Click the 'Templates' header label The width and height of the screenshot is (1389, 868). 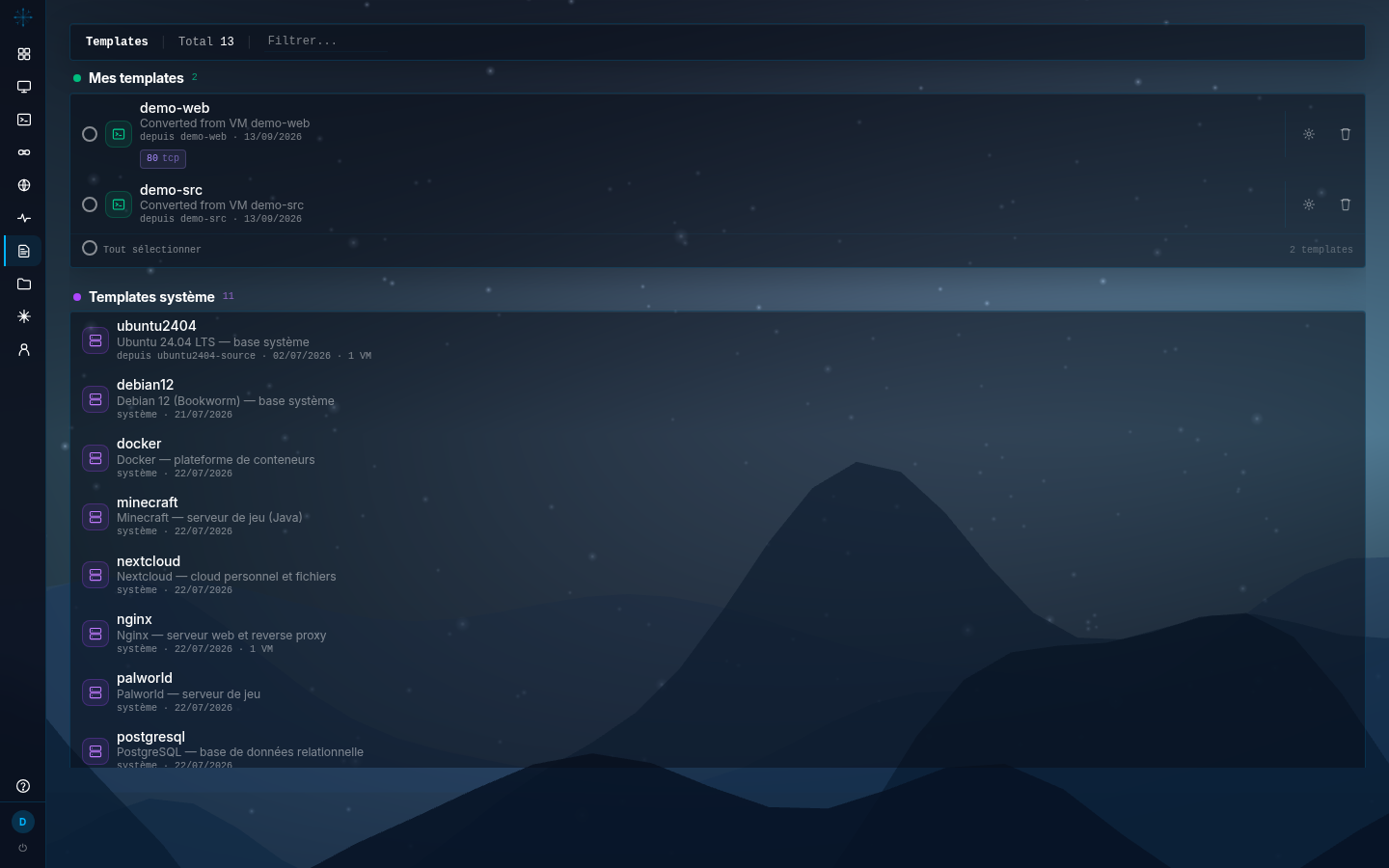(117, 41)
